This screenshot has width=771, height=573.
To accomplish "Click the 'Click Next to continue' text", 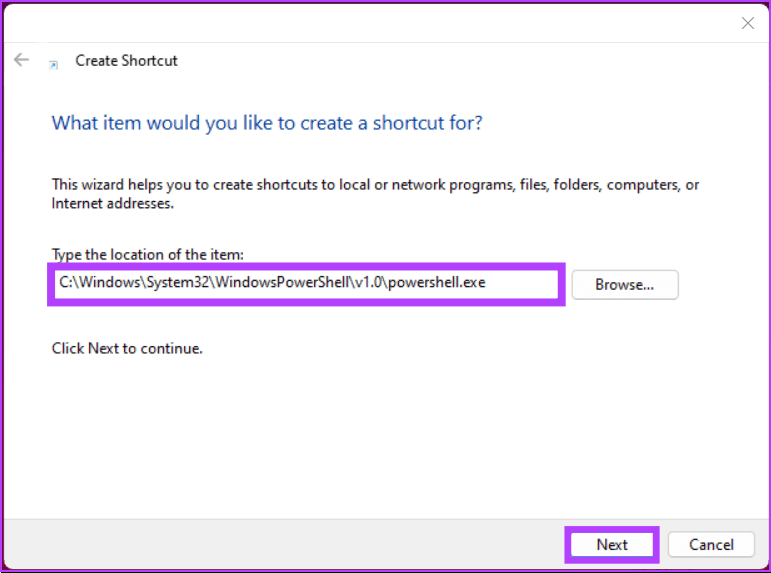I will click(127, 348).
